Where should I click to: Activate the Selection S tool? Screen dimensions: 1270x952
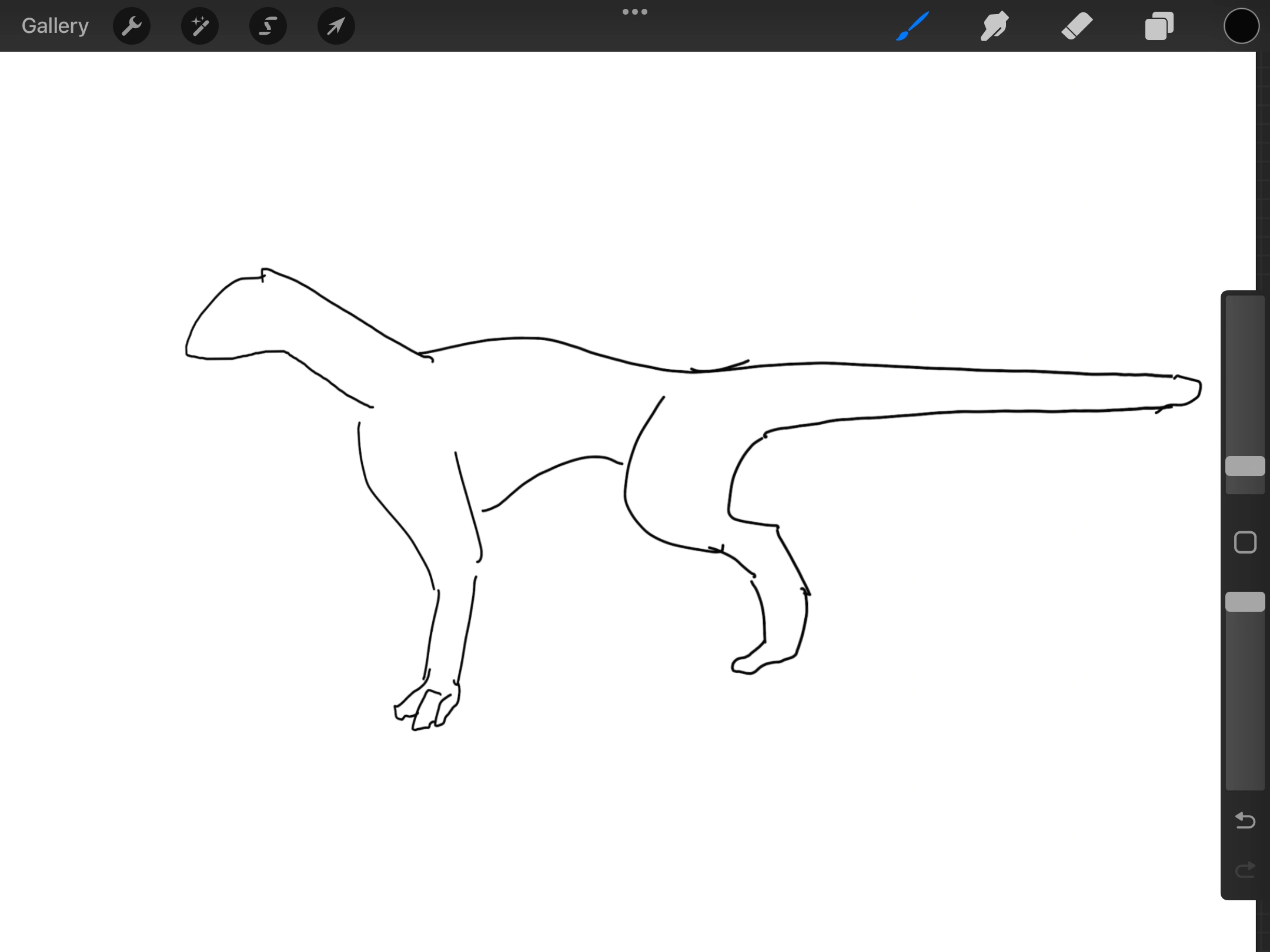point(268,26)
